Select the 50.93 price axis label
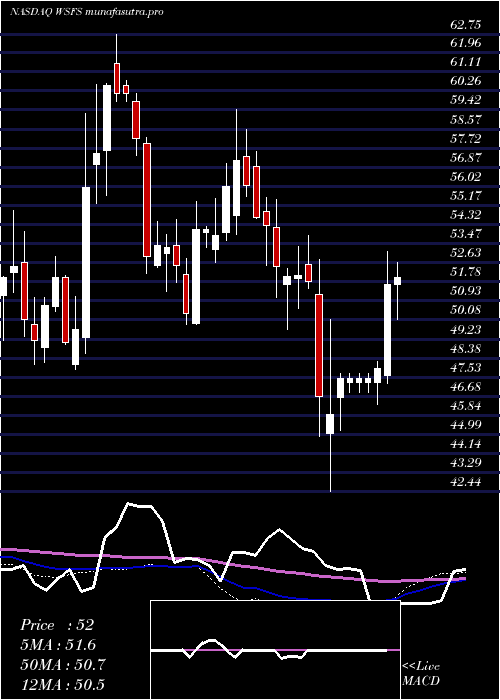This screenshot has height=700, width=500. pyautogui.click(x=466, y=291)
